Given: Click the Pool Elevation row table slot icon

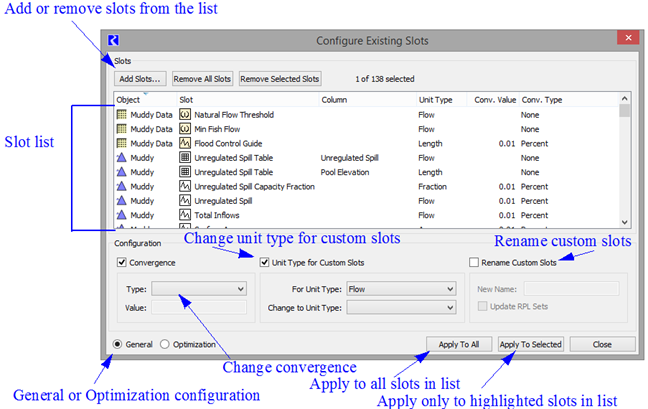Looking at the screenshot, I should 185,172.
